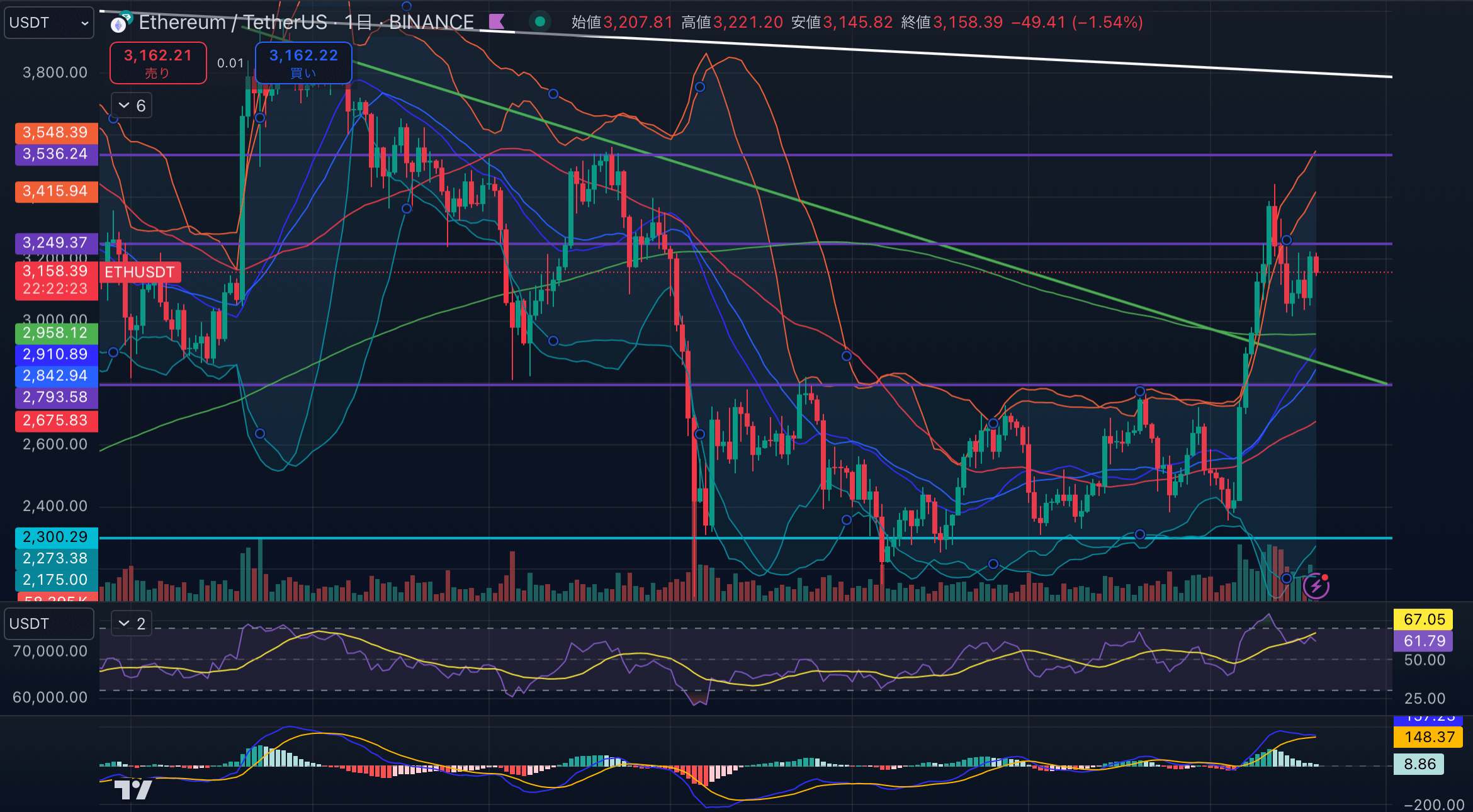The image size is (1473, 812).
Task: Click the 安値 3,145.82 low value
Action: tap(842, 23)
